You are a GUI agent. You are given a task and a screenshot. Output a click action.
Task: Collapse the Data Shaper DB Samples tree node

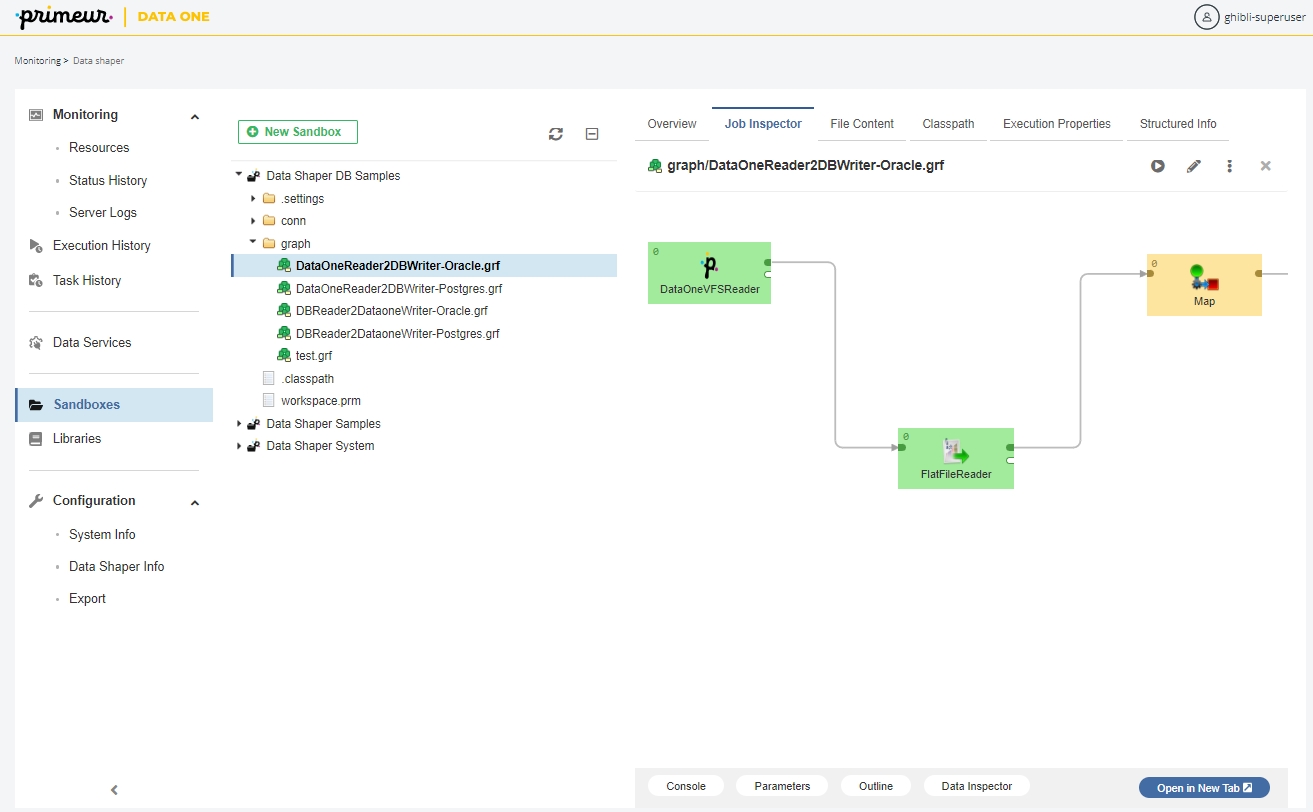(239, 175)
